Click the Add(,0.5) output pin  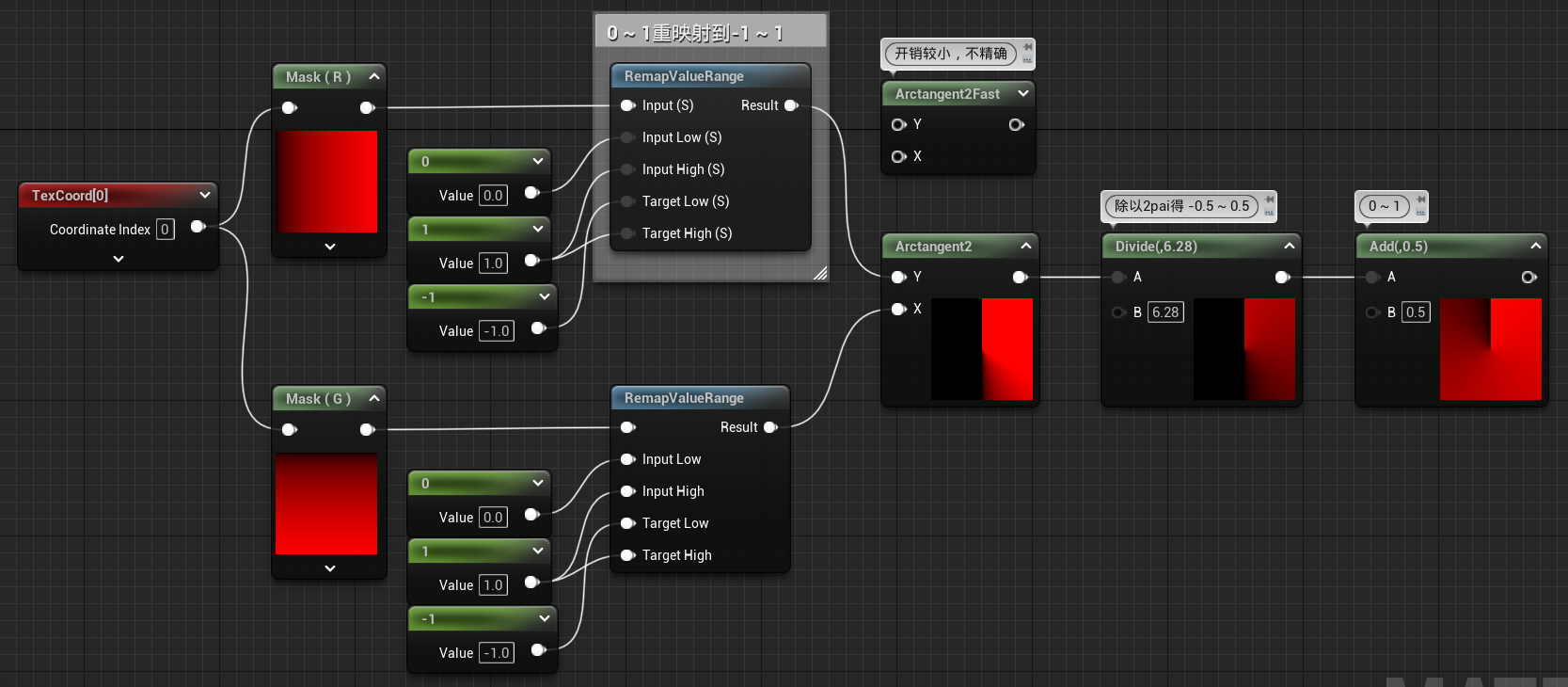click(x=1529, y=277)
